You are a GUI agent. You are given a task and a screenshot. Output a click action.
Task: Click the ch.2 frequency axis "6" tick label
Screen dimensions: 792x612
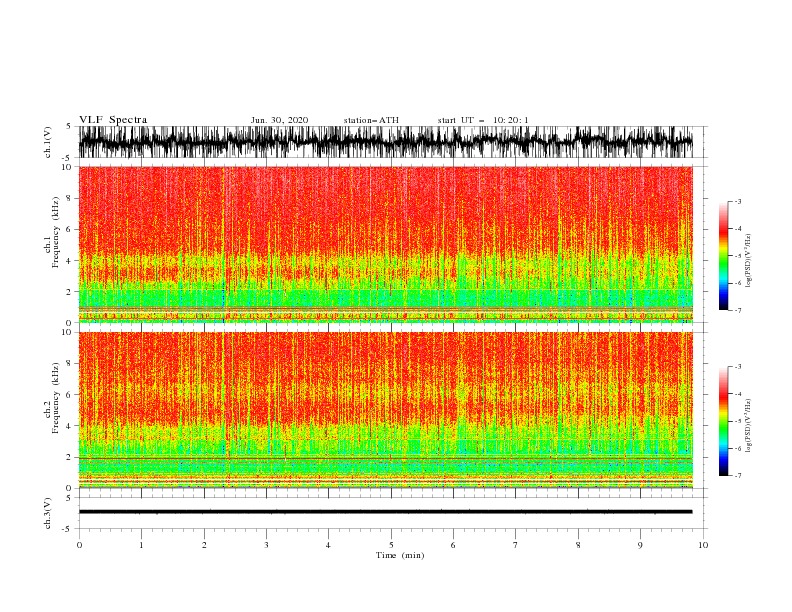click(70, 395)
